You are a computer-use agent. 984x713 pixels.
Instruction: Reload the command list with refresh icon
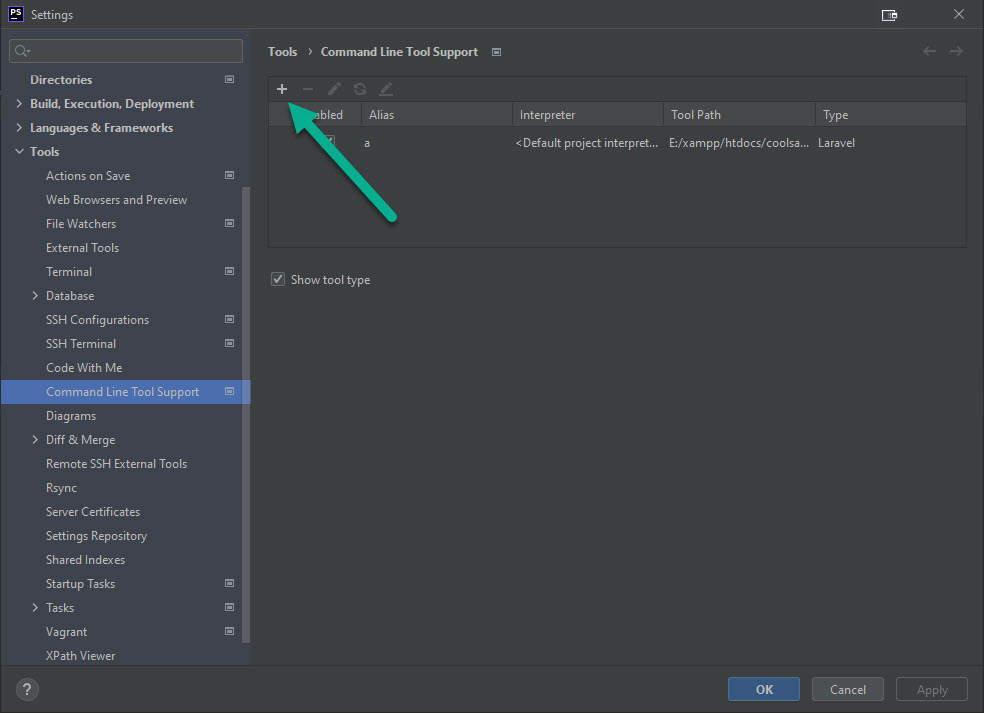(360, 89)
